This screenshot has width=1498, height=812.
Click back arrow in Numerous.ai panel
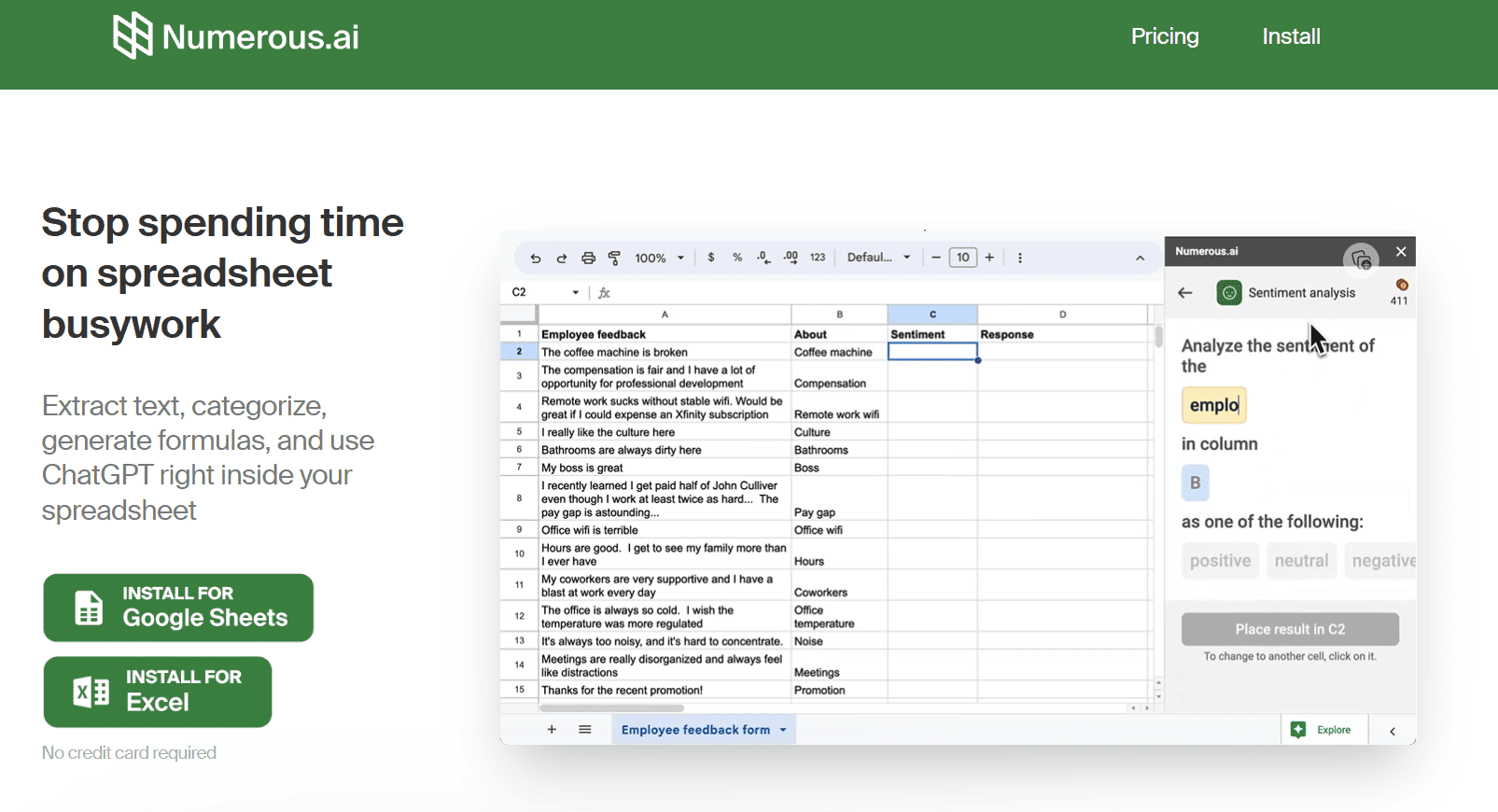1185,293
